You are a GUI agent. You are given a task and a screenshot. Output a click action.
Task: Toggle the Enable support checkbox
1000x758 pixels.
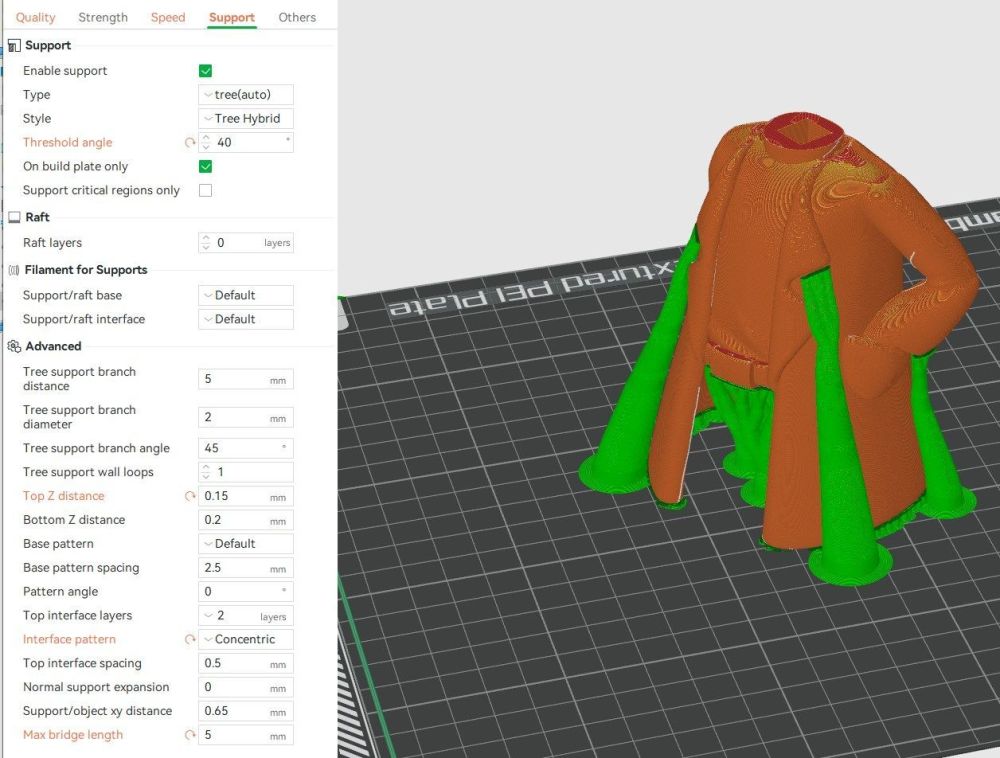click(x=205, y=71)
